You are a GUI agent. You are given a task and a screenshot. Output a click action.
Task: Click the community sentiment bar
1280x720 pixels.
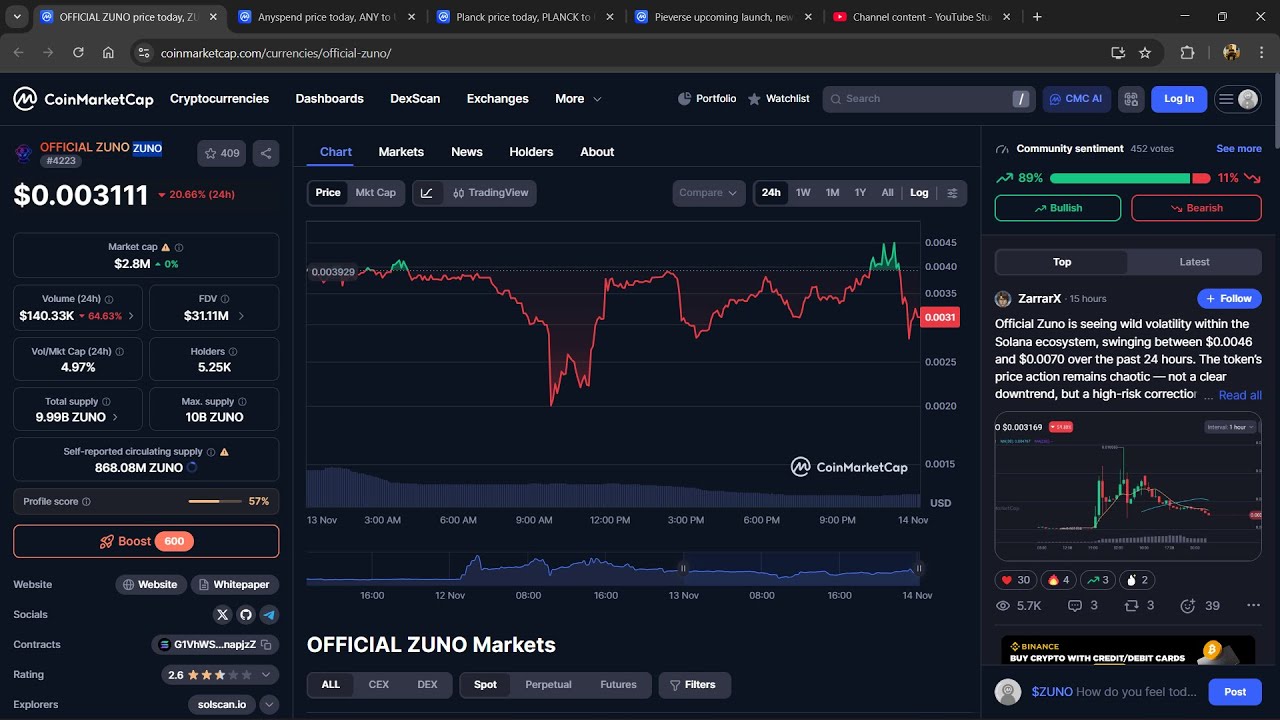[1129, 178]
